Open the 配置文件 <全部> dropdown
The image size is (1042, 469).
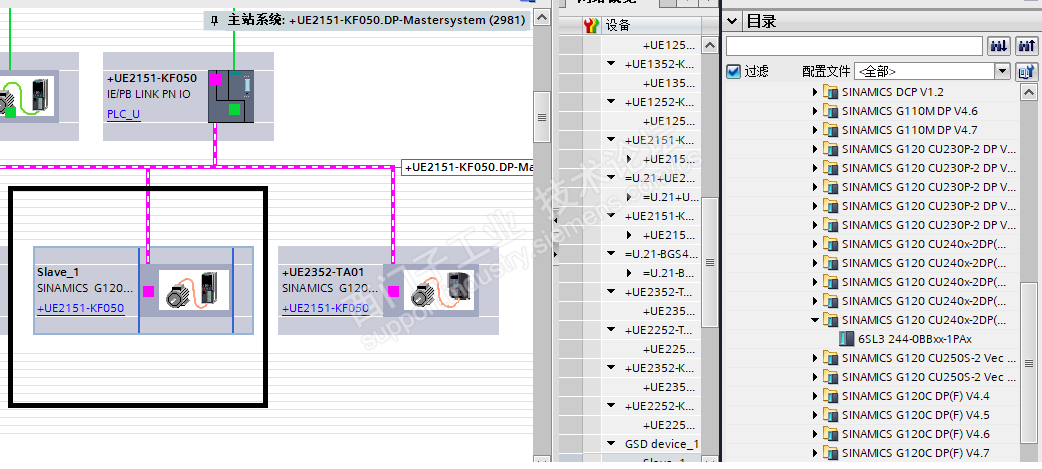coord(1002,71)
